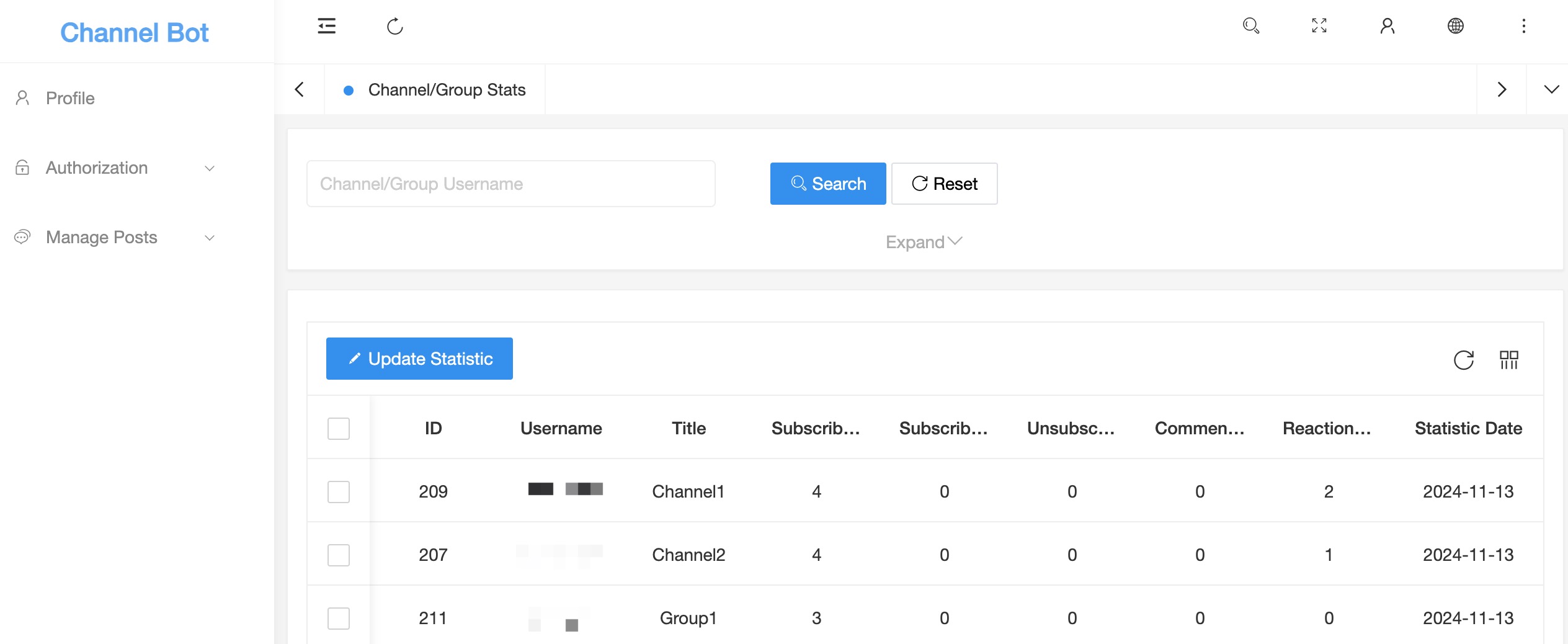Select the row checkbox for ID 209

click(339, 492)
